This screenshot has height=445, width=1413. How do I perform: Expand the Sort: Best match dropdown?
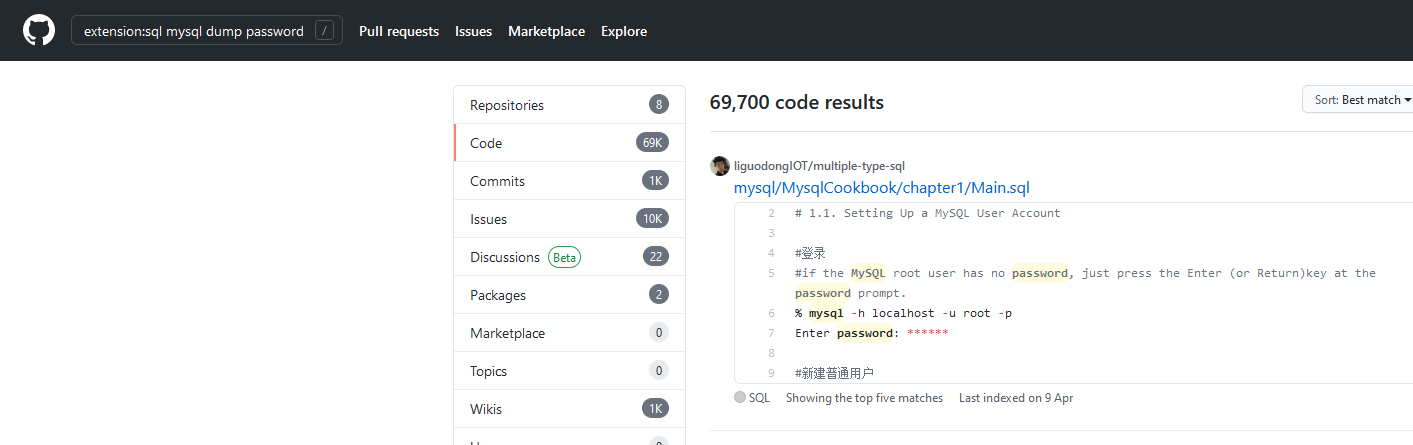tap(1360, 100)
